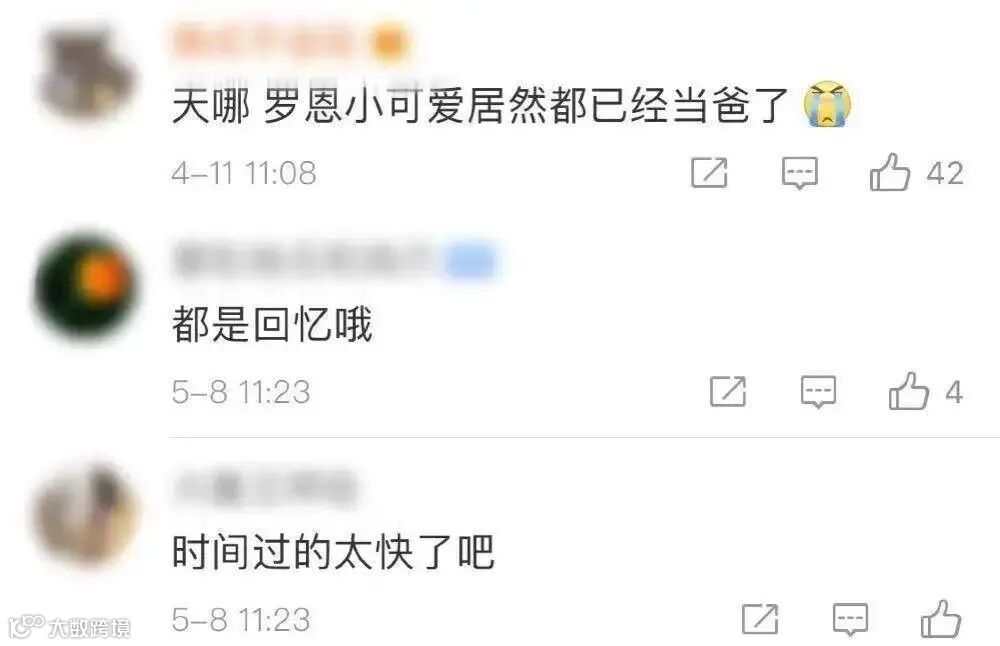Share the 都是回忆哦 comment

tap(728, 391)
